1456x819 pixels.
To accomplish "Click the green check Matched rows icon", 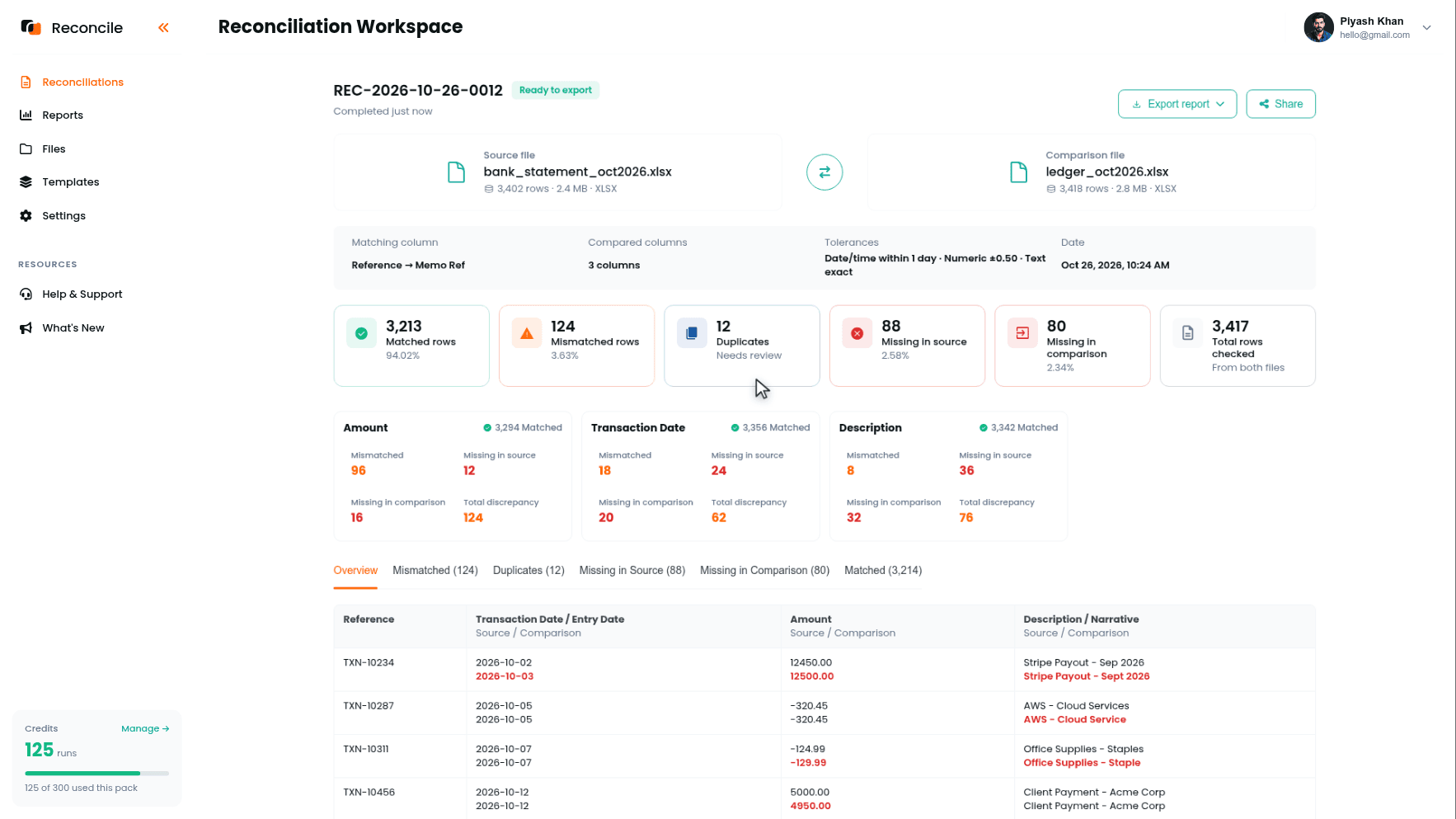I will click(361, 333).
